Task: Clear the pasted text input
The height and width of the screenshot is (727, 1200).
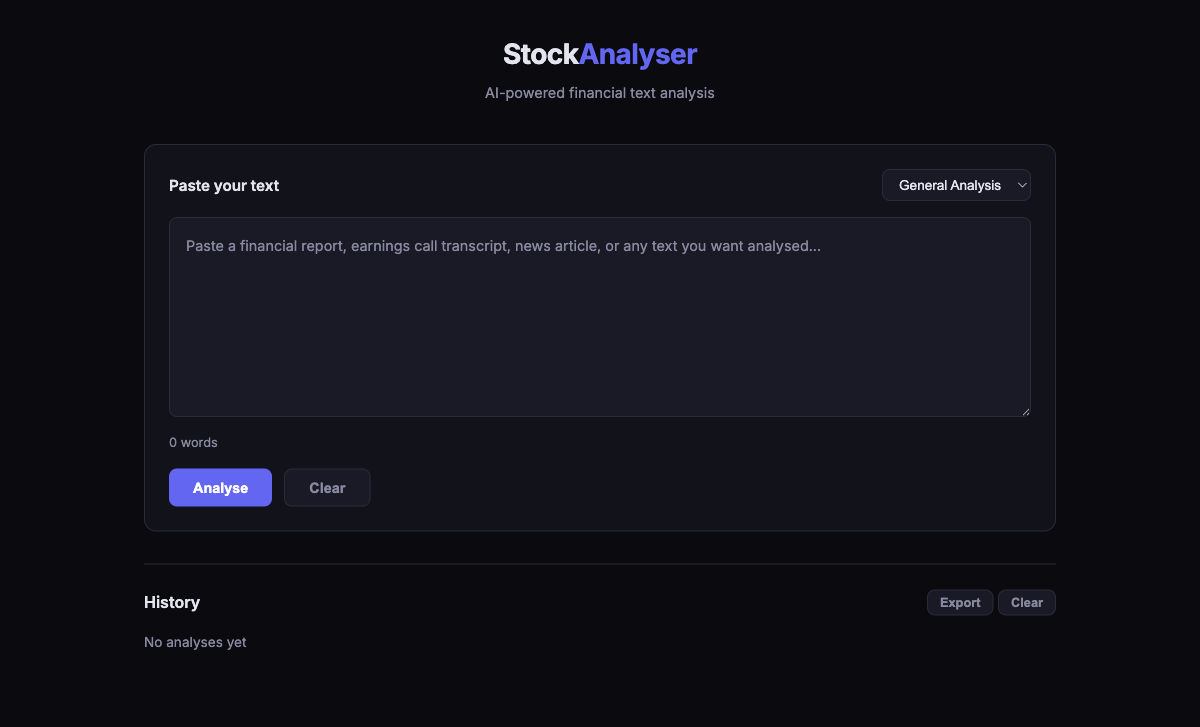Action: (x=327, y=487)
